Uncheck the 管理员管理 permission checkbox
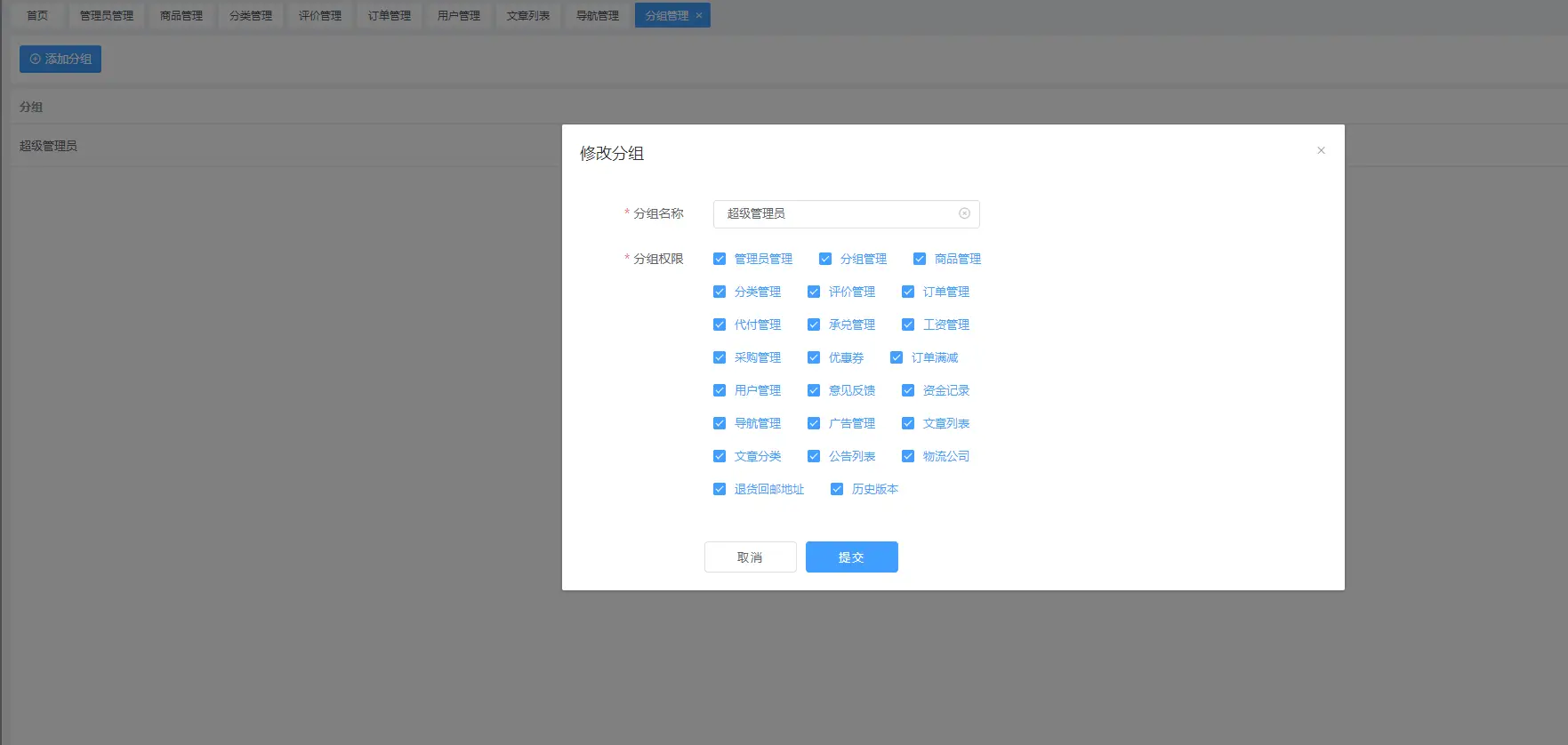Viewport: 1568px width, 745px height. pyautogui.click(x=720, y=259)
